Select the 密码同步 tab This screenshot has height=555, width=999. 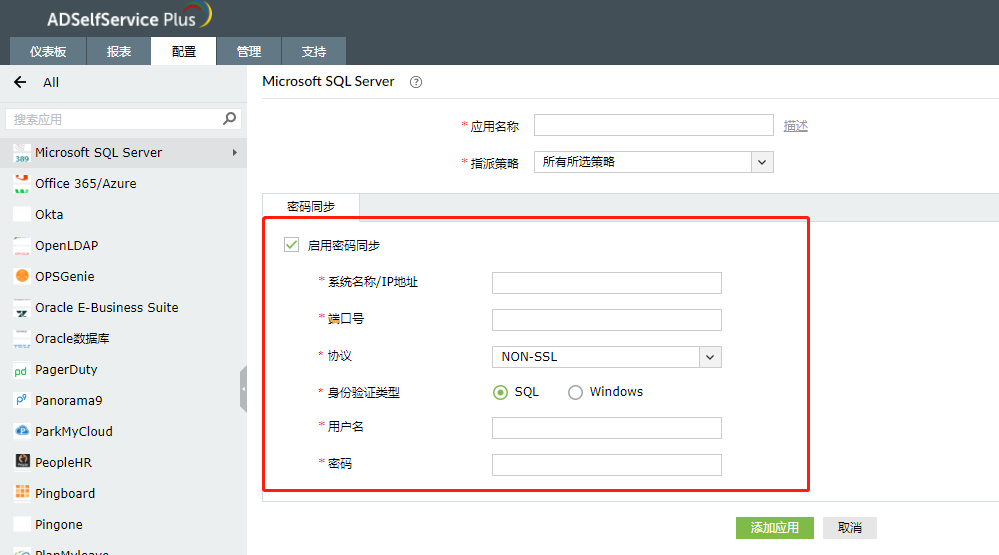[x=311, y=206]
